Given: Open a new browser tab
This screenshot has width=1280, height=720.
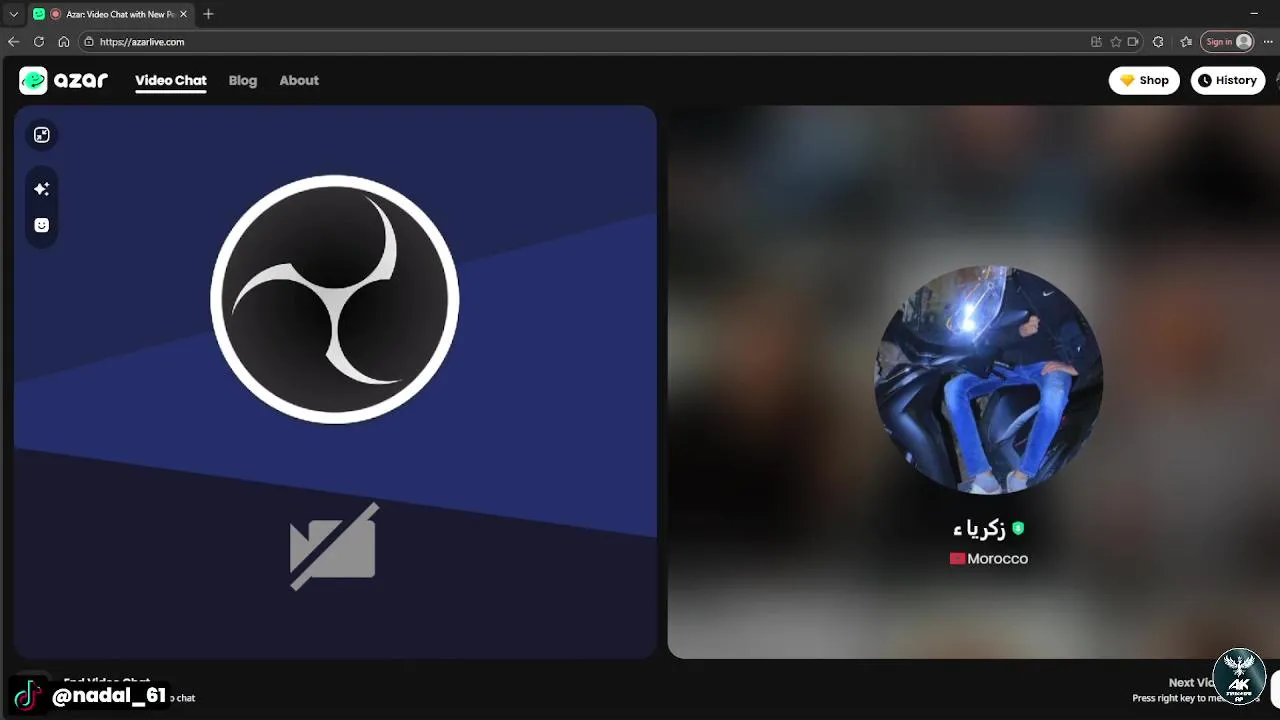Looking at the screenshot, I should [x=208, y=14].
